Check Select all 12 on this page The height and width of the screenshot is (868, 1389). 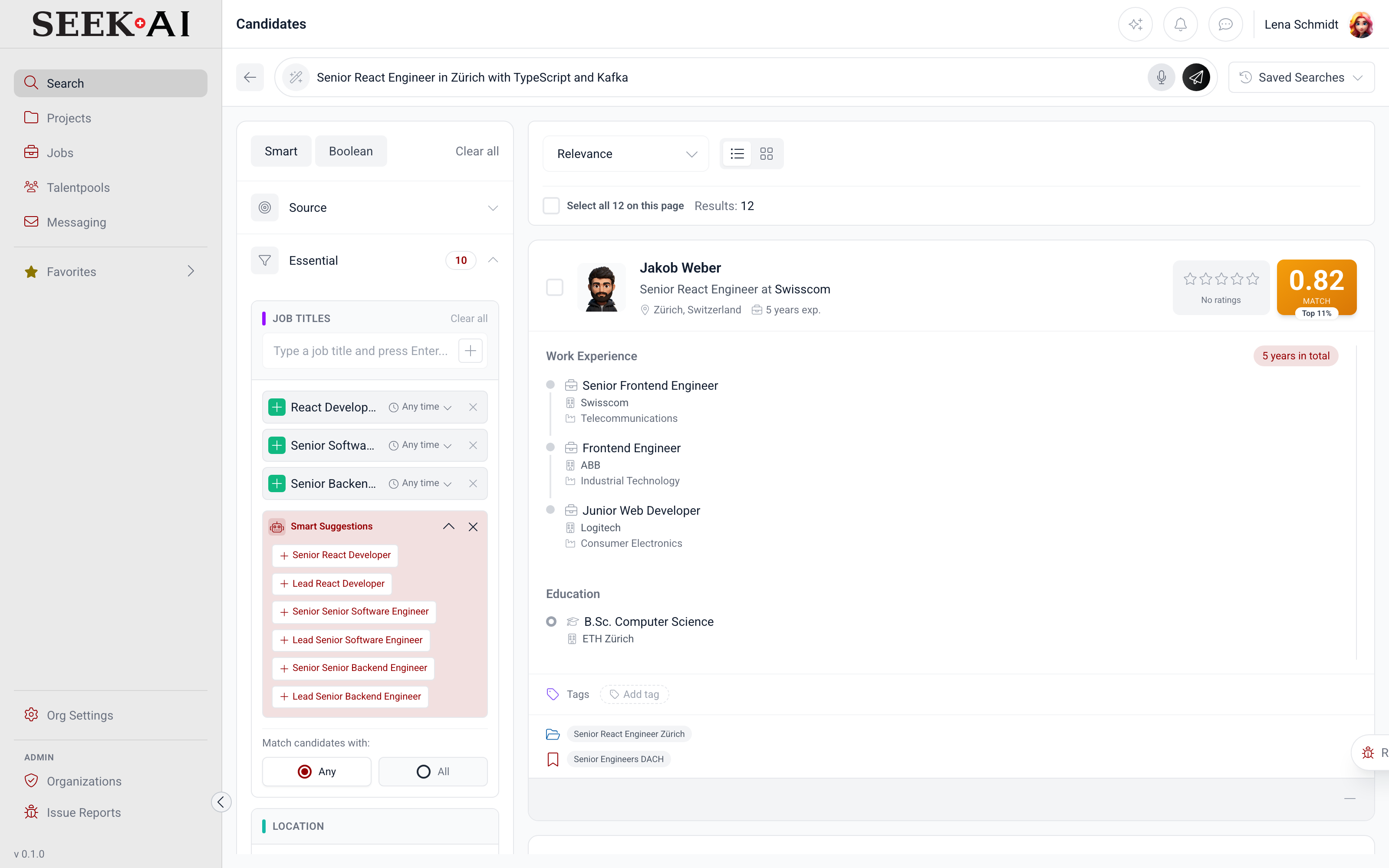pos(551,206)
